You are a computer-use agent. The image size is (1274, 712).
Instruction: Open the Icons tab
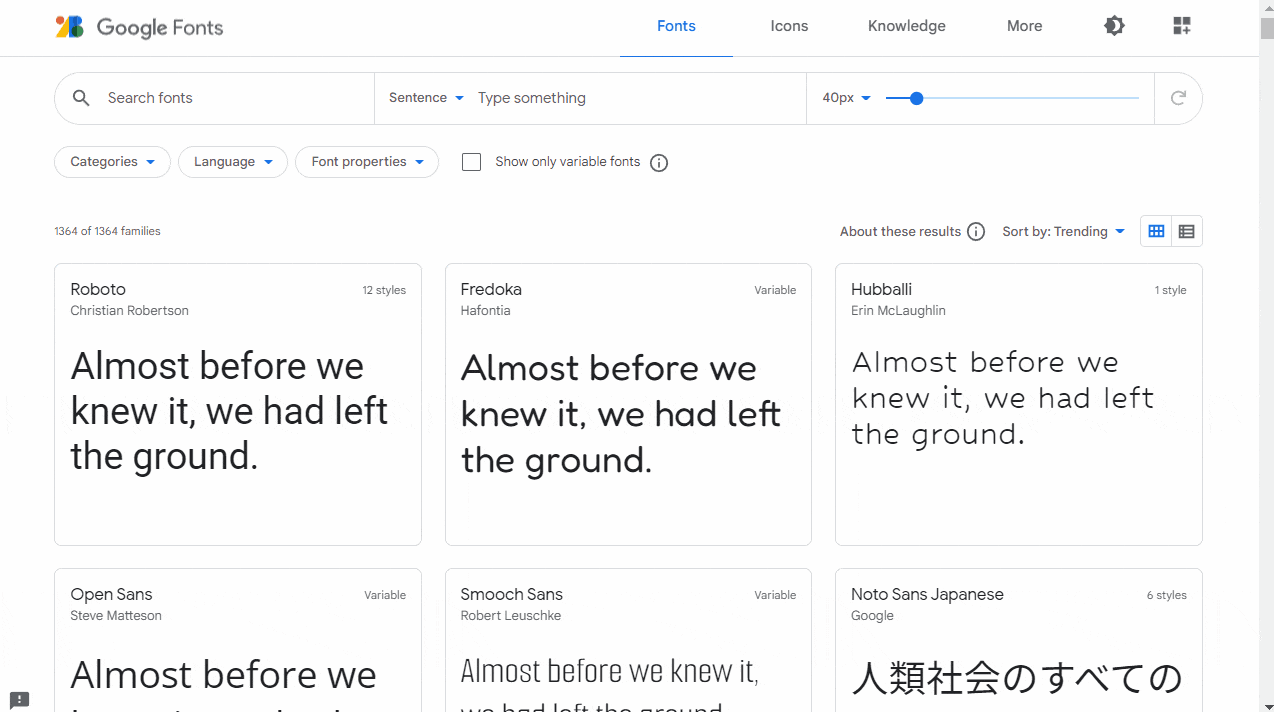click(x=789, y=27)
